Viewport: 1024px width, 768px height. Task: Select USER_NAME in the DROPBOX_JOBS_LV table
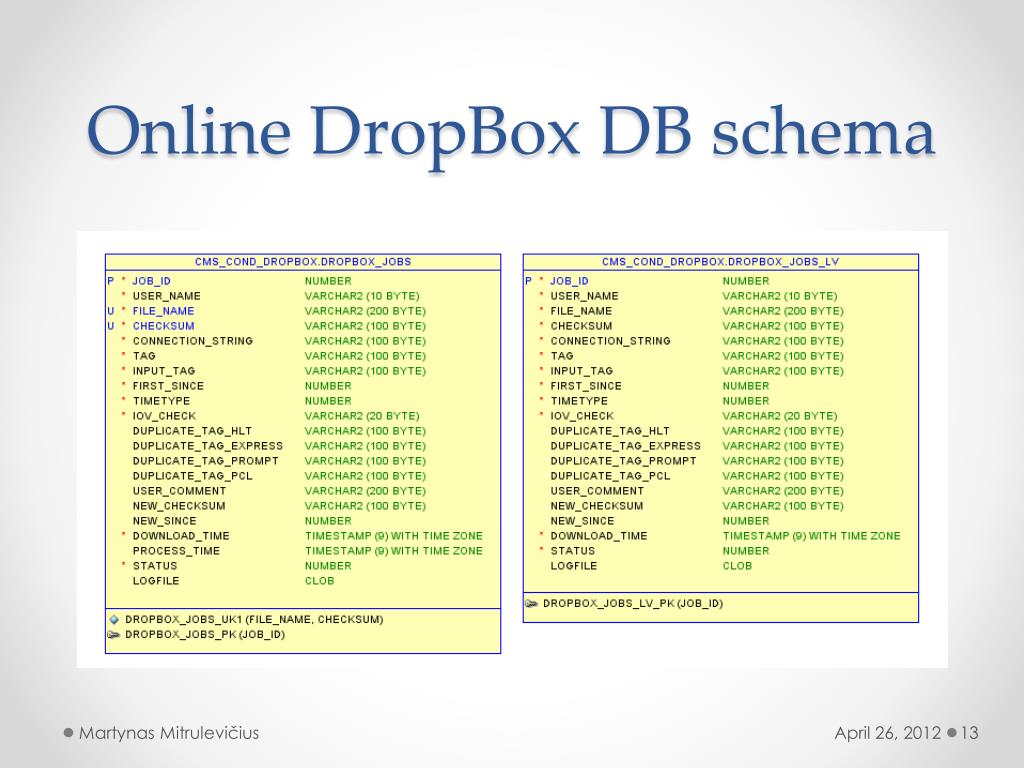pos(584,296)
